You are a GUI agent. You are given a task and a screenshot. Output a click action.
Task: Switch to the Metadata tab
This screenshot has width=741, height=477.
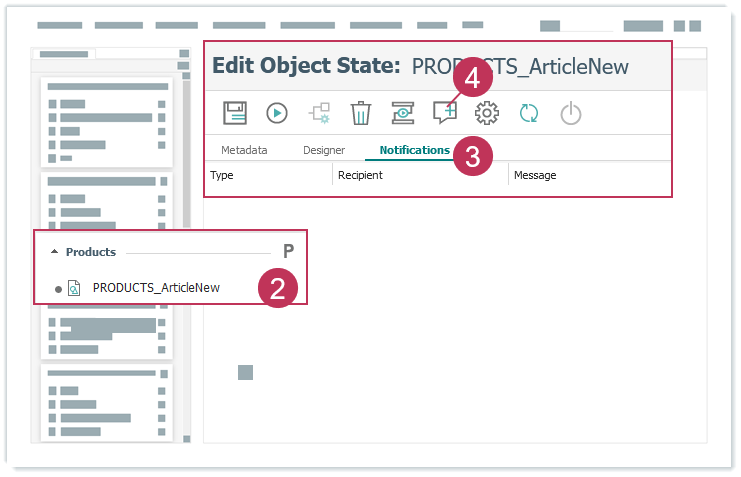click(x=244, y=150)
